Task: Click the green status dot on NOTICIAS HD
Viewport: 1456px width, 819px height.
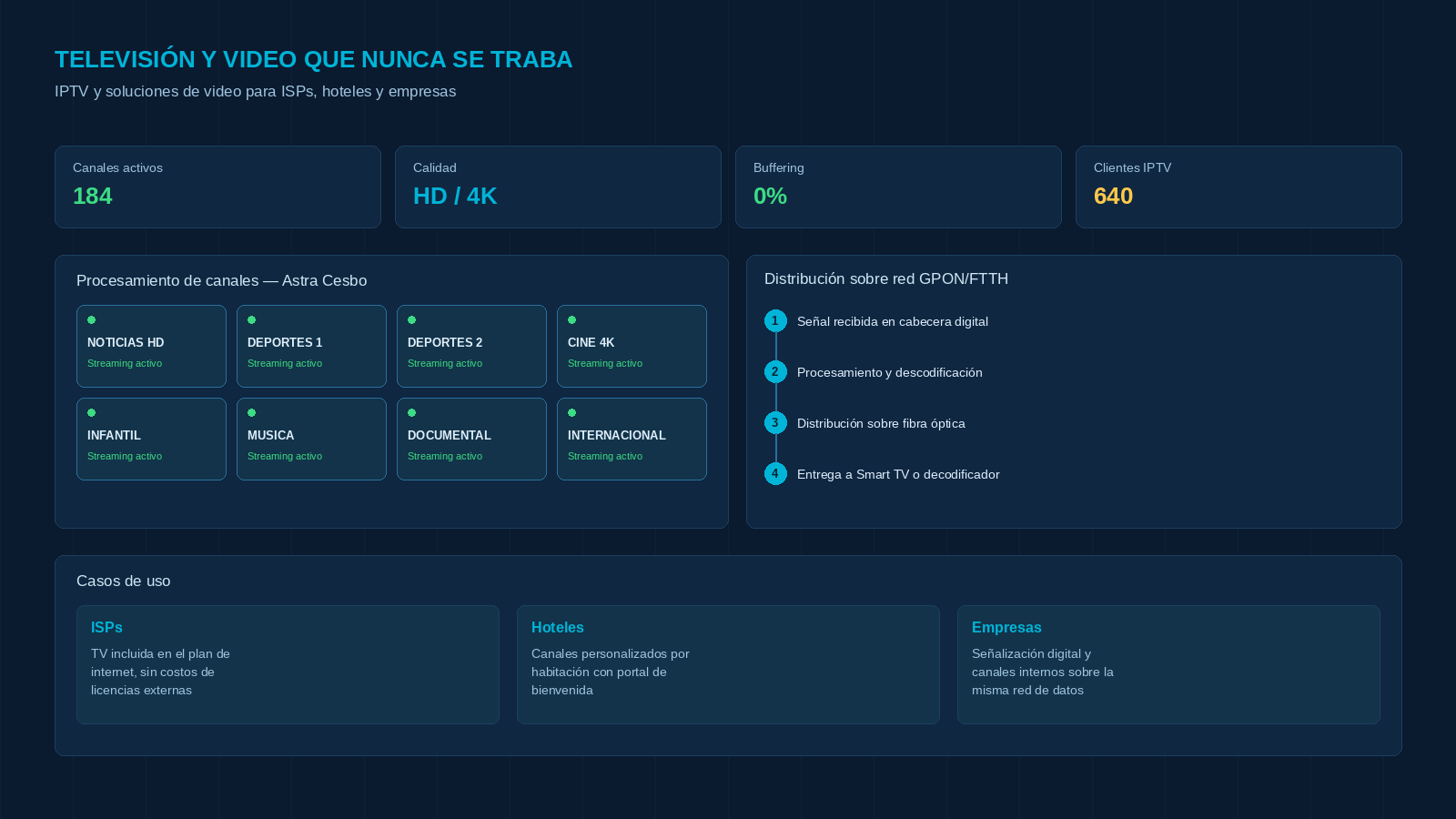Action: pos(91,319)
